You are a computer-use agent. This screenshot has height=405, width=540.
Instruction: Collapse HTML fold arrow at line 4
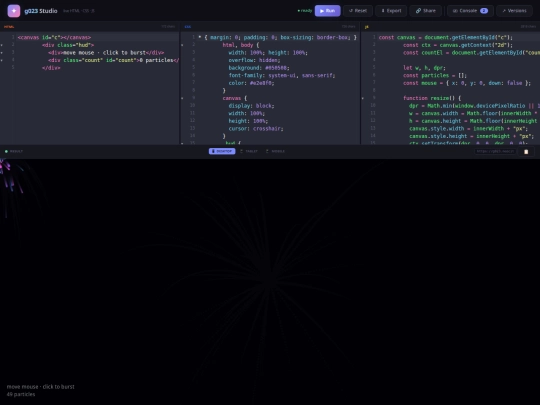click(2, 60)
